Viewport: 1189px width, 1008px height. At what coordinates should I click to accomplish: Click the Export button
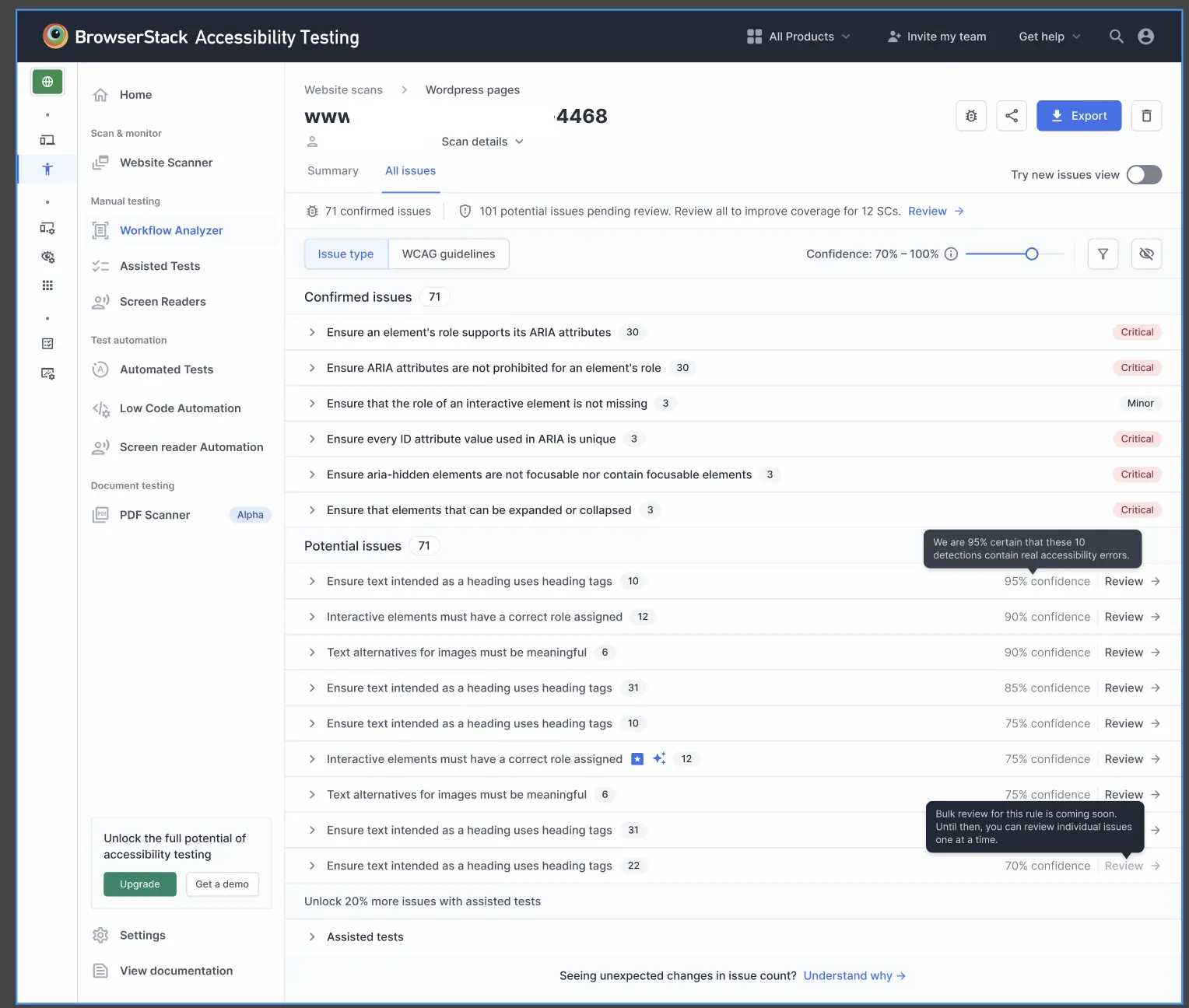[x=1079, y=116]
